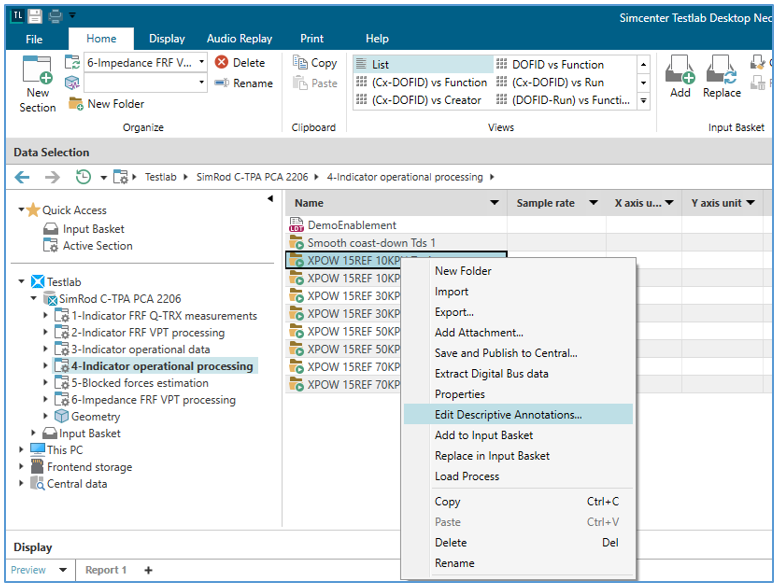Collapse the left navigation pane arrow
778x588 pixels.
click(x=269, y=199)
